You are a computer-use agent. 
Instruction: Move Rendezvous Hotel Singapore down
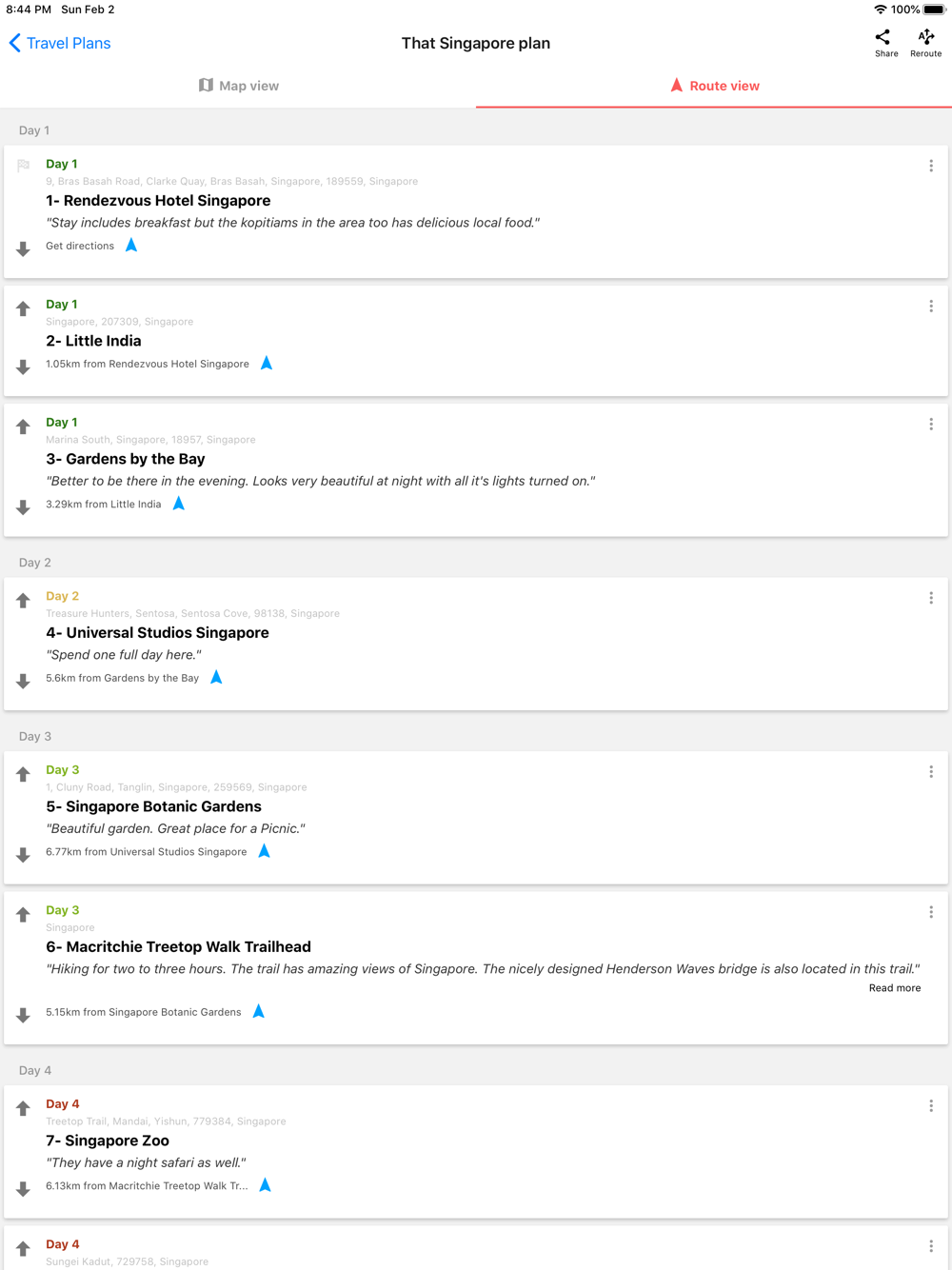[x=23, y=249]
